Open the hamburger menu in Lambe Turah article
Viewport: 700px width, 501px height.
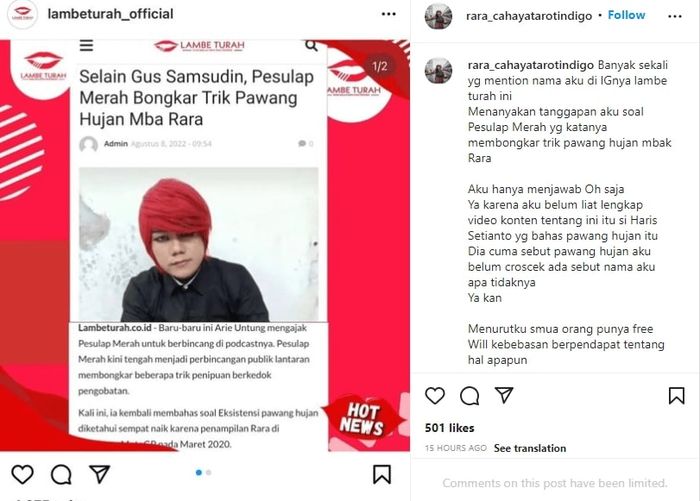[x=87, y=46]
